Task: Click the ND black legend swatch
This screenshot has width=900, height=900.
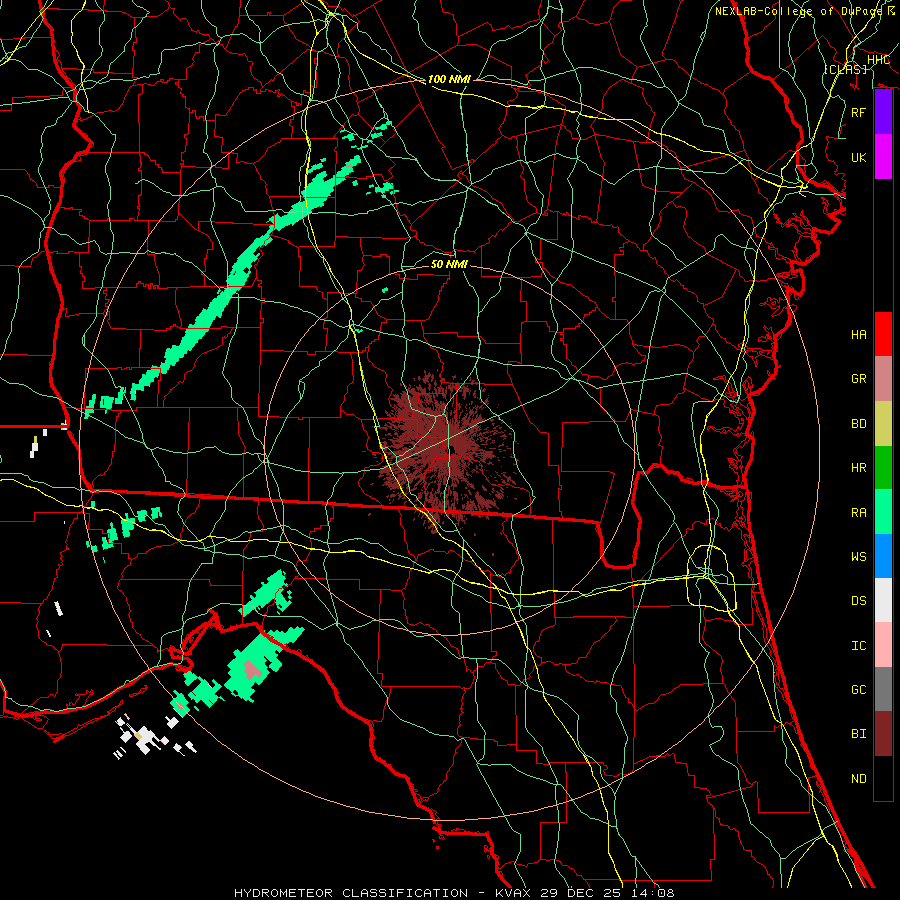Action: click(x=883, y=778)
